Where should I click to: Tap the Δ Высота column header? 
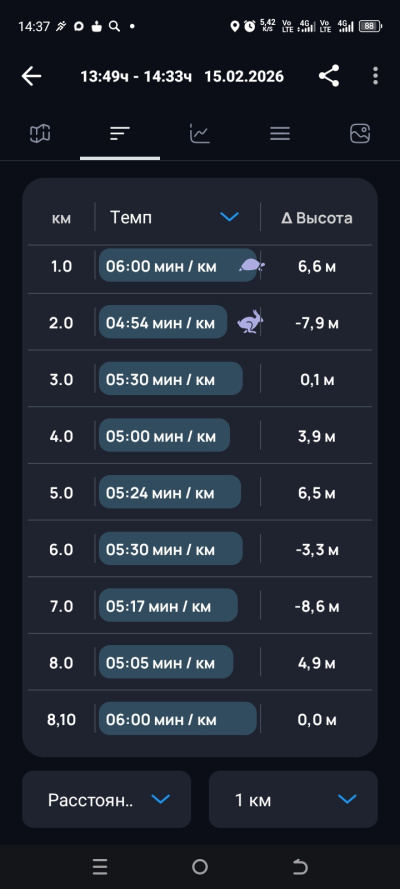(317, 218)
